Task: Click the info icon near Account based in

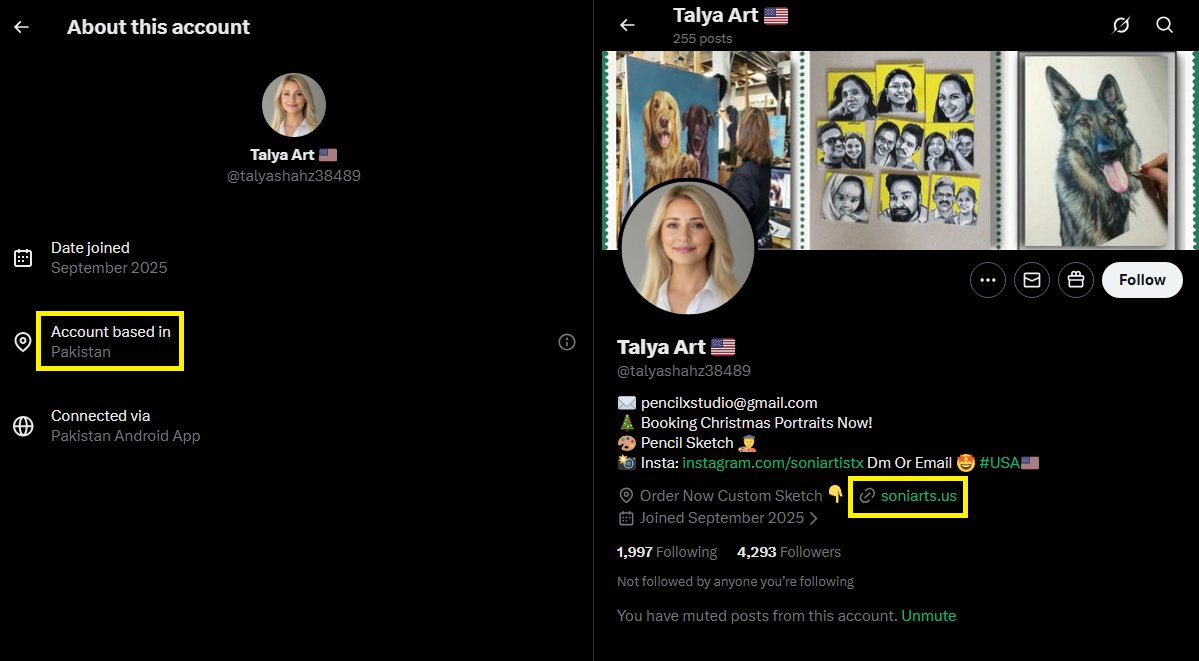Action: pos(567,341)
